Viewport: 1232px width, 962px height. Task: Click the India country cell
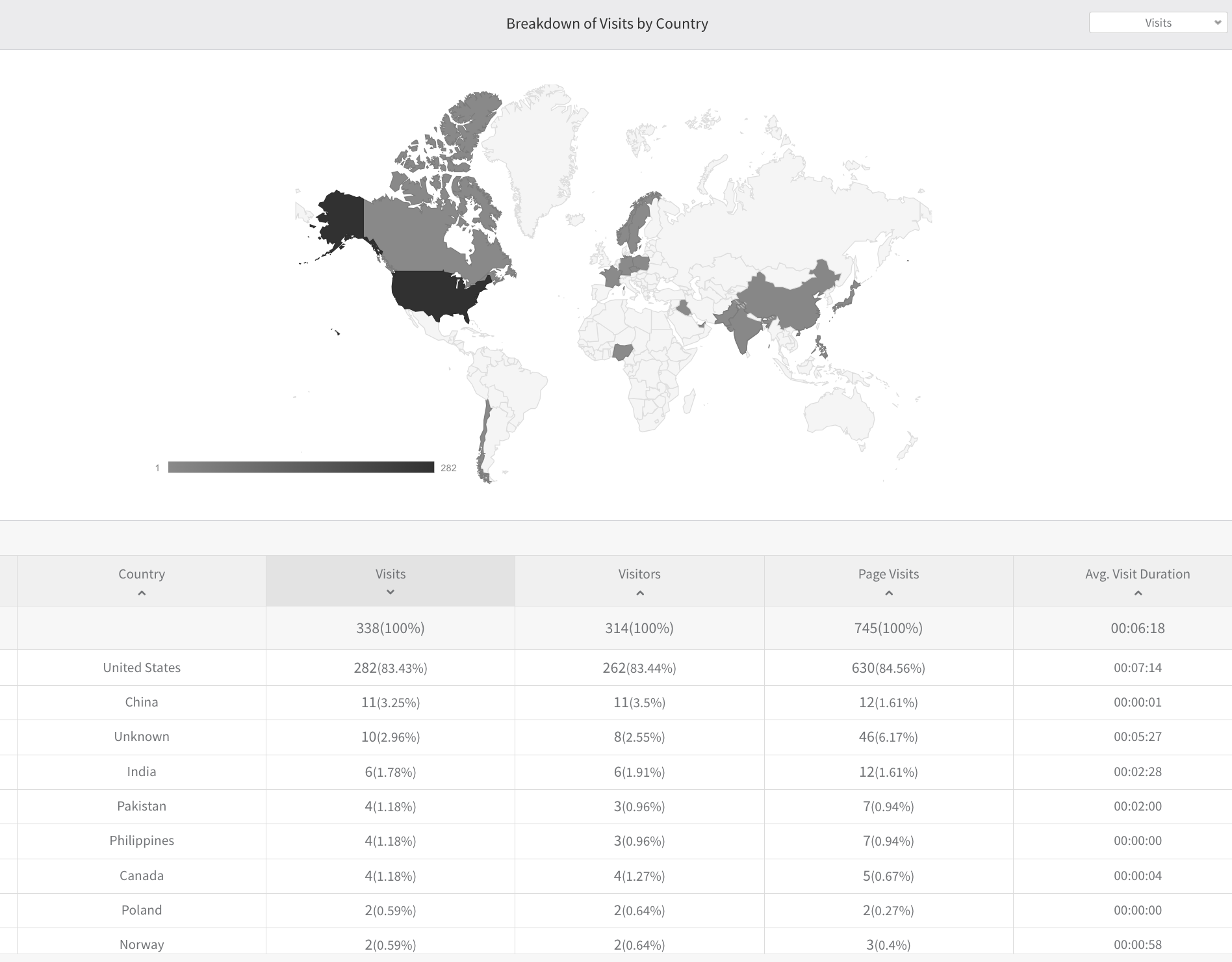click(142, 772)
